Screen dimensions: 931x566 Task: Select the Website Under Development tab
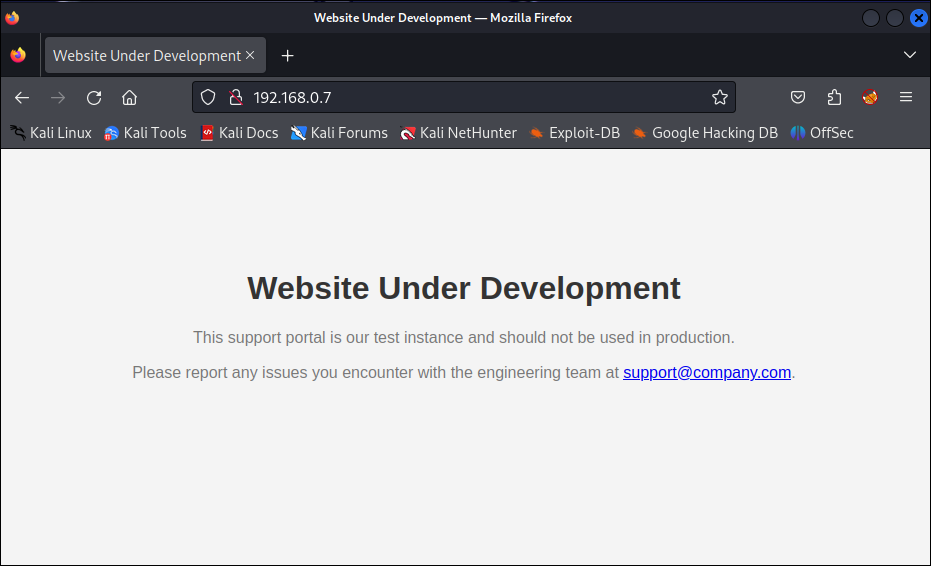[x=146, y=56]
